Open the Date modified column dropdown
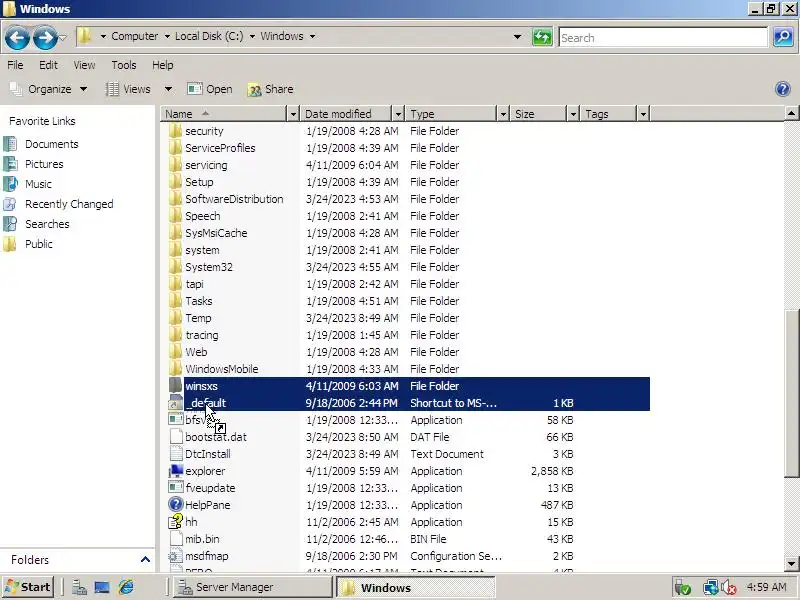This screenshot has height=600, width=800. coord(398,114)
